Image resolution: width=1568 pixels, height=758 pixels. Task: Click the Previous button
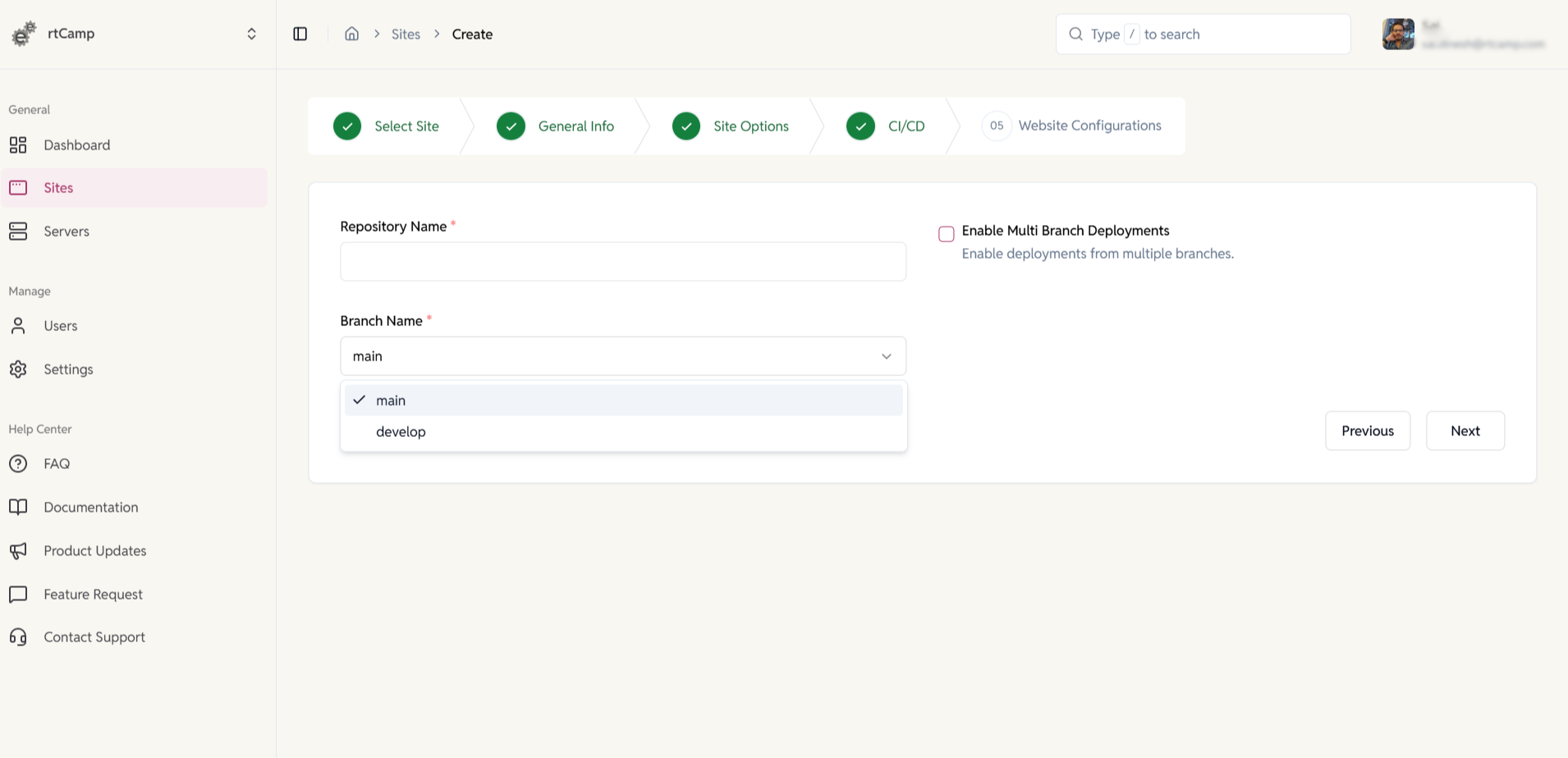click(1367, 431)
